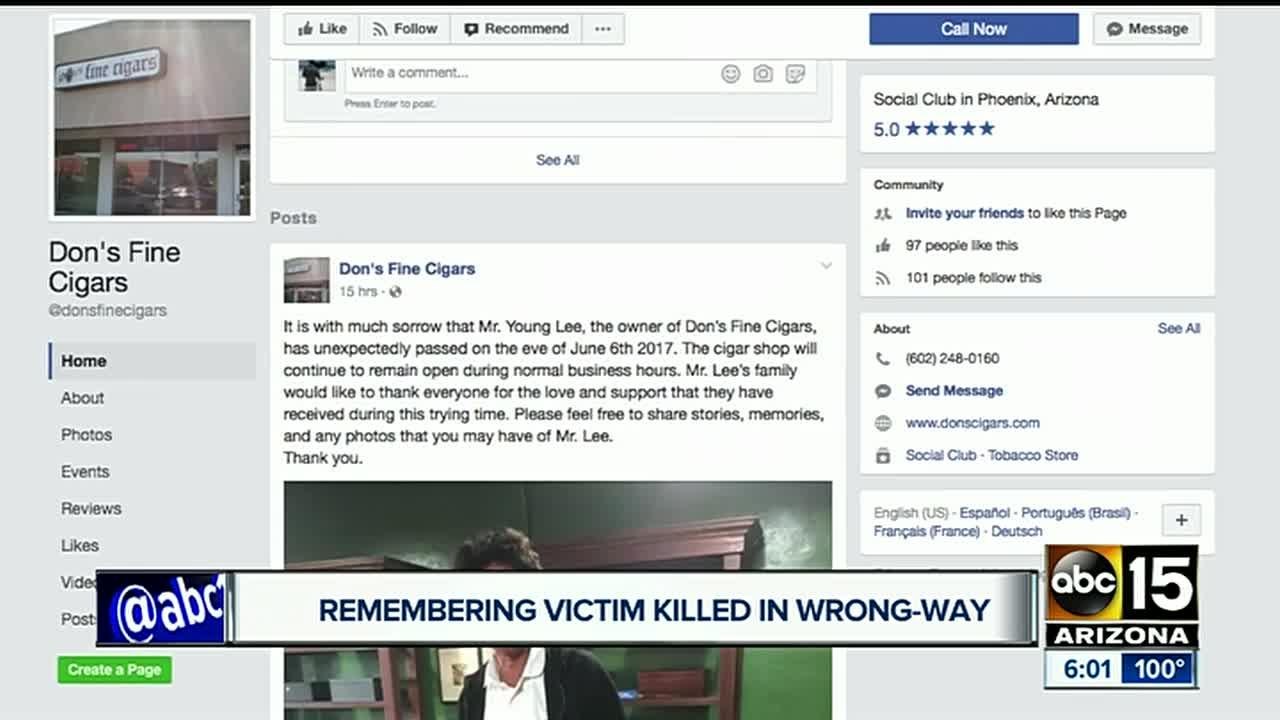Click See All under comment box
Screen dimensions: 1280x720
point(558,160)
